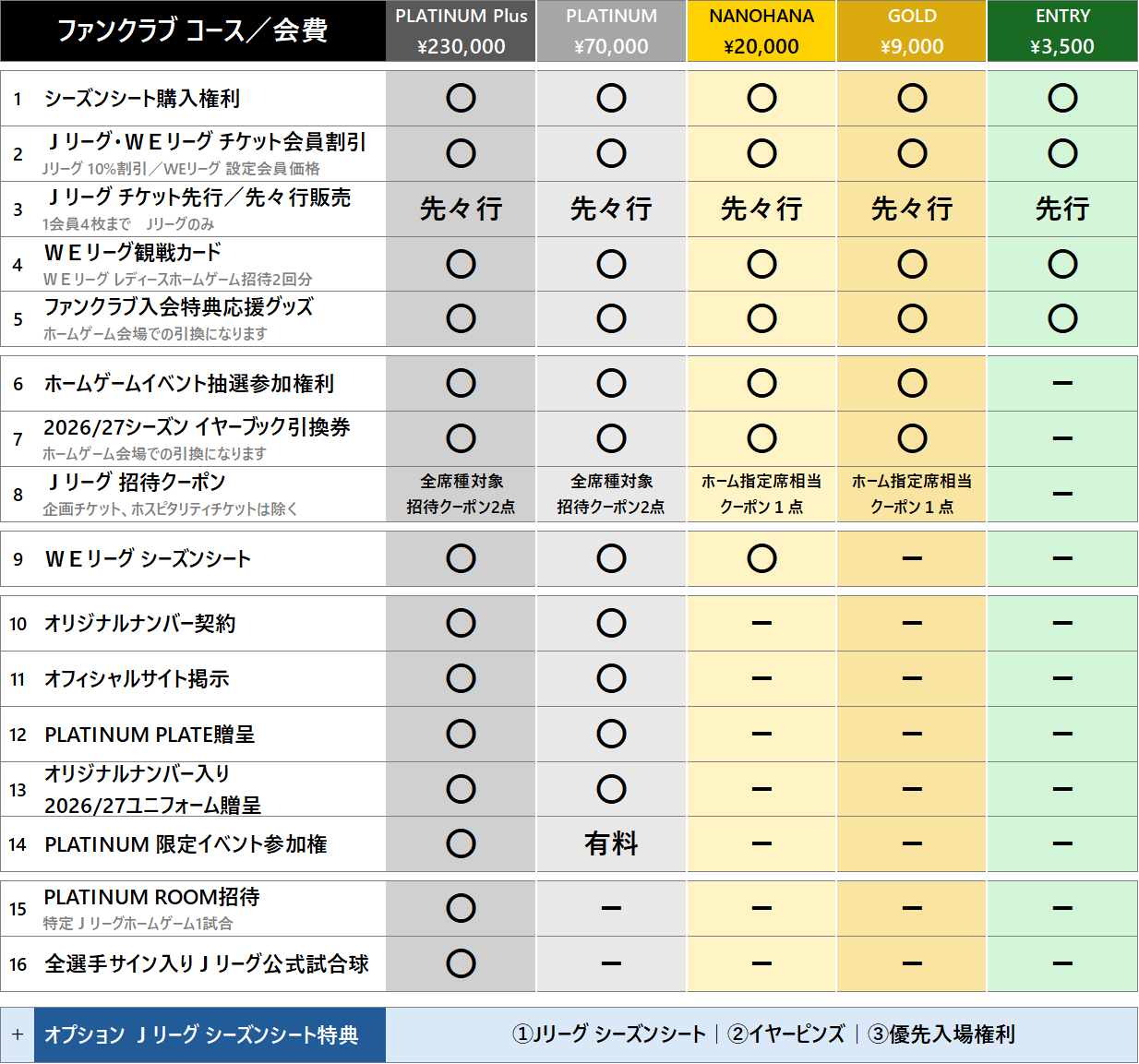1139x1064 pixels.
Task: Click the circle for ユニフォーム贈呈 under PLATINUM
Action: [x=611, y=789]
